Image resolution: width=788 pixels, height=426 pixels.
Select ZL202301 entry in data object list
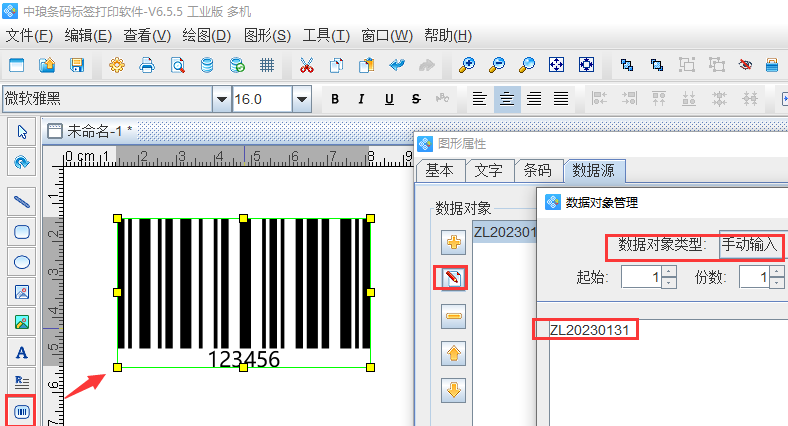click(505, 232)
